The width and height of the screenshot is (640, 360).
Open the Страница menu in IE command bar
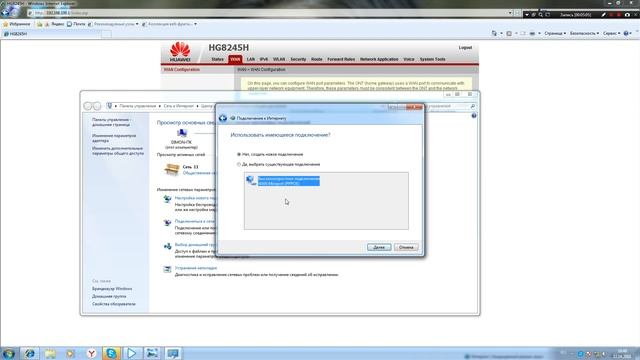click(x=555, y=33)
